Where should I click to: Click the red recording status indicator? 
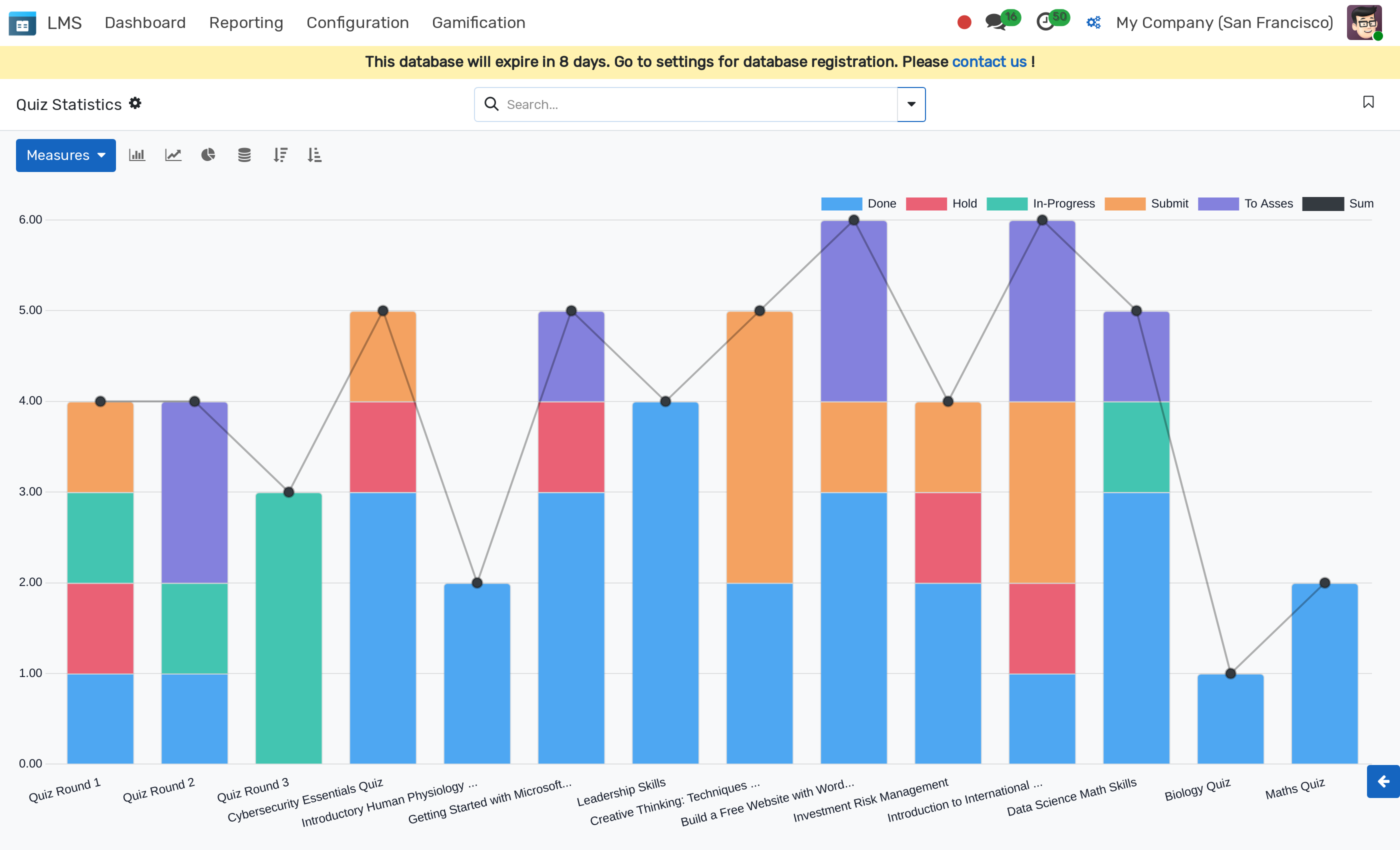964,22
